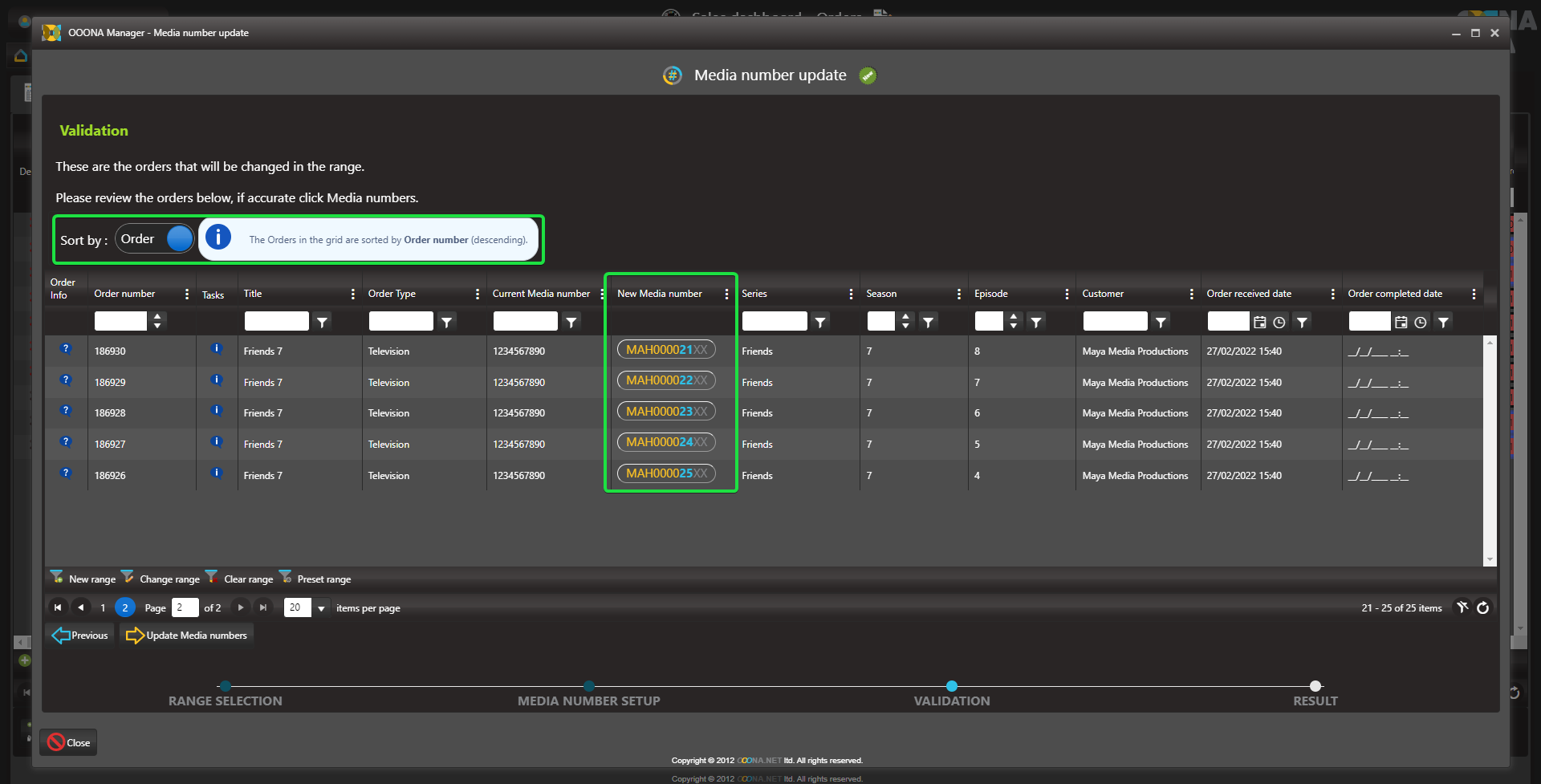1541x784 pixels.
Task: Click Update Media numbers button
Action: click(187, 636)
